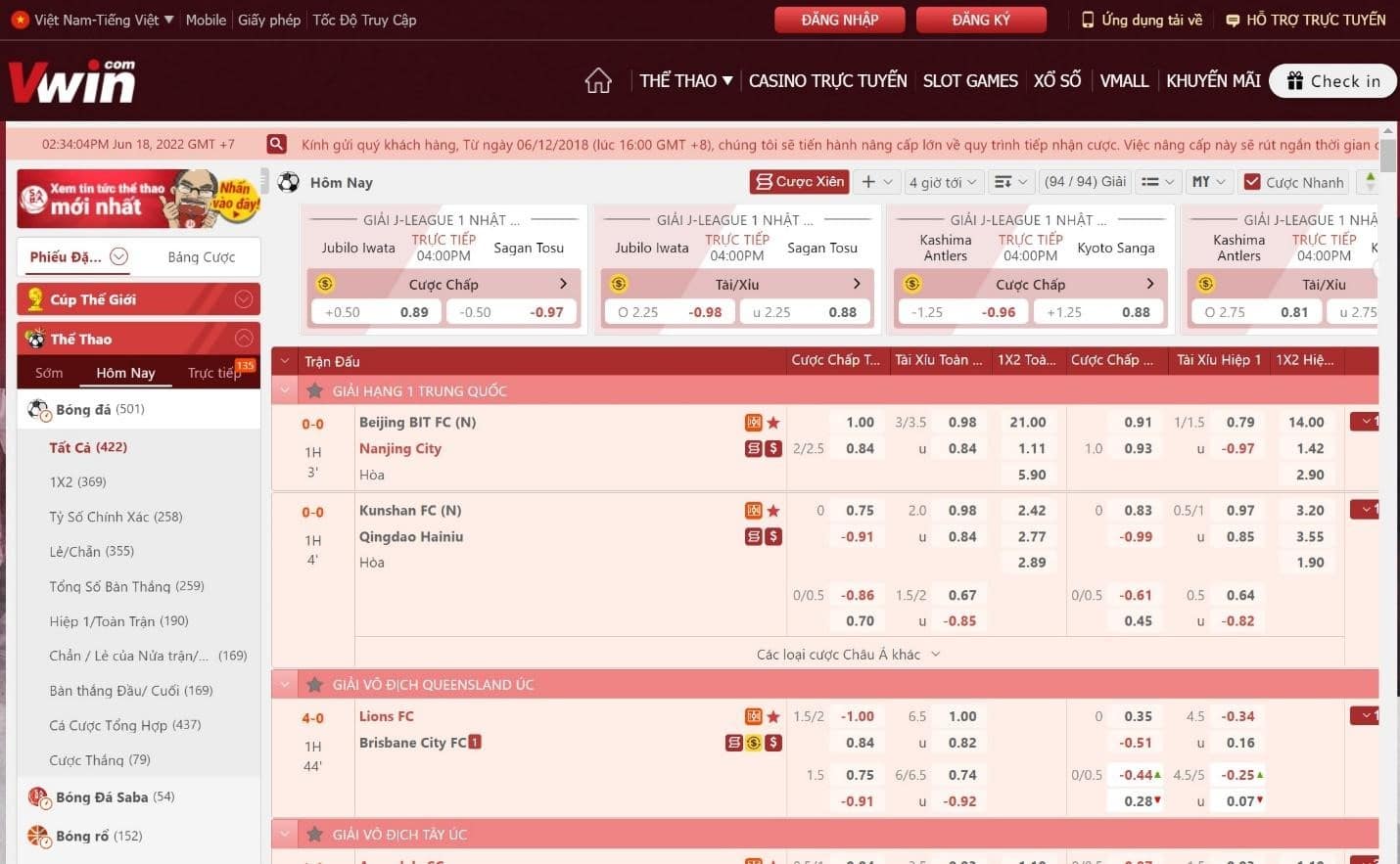
Task: Click dollar cash-out icon for Nanjing City row
Action: (773, 449)
